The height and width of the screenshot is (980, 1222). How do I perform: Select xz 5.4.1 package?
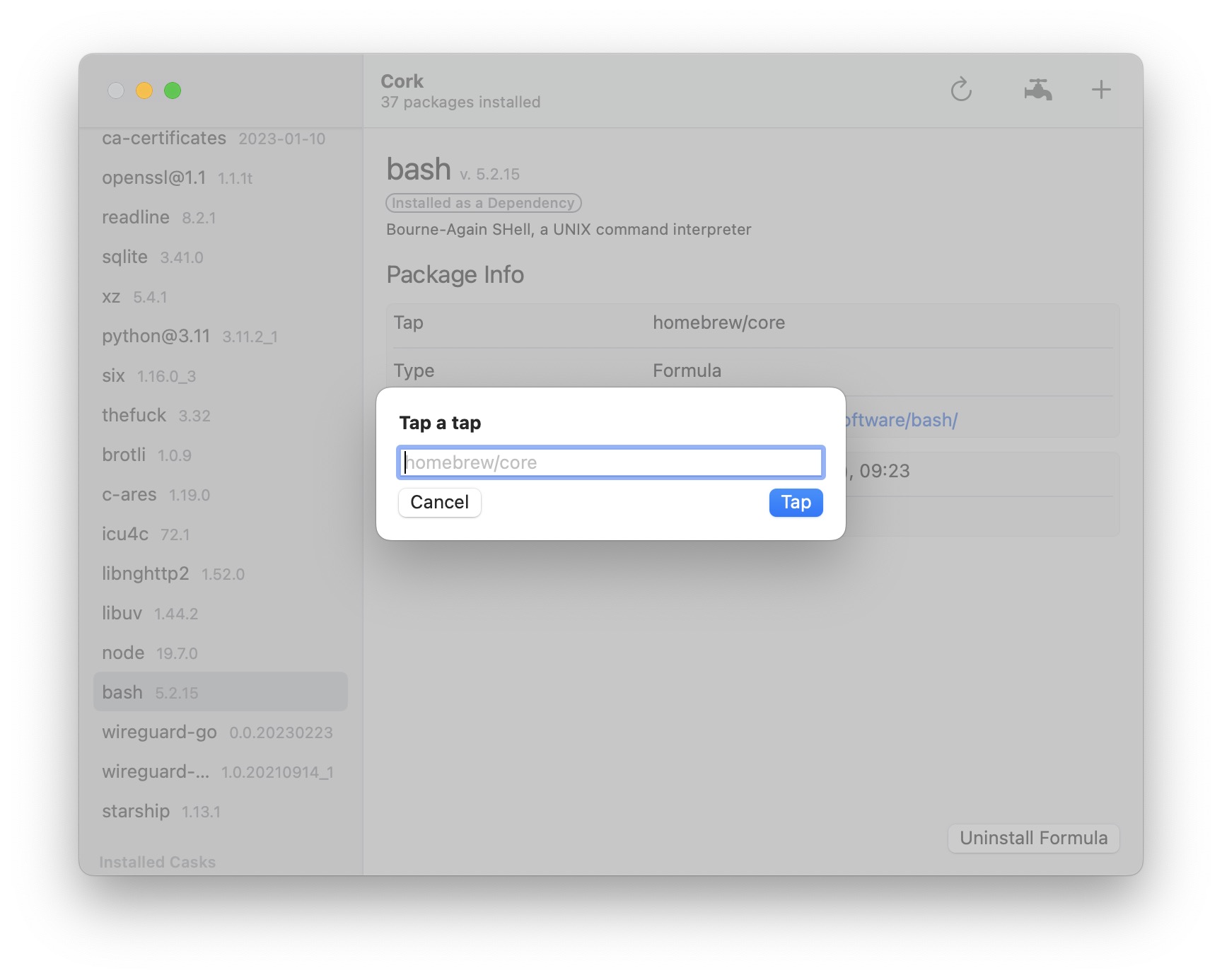[221, 296]
